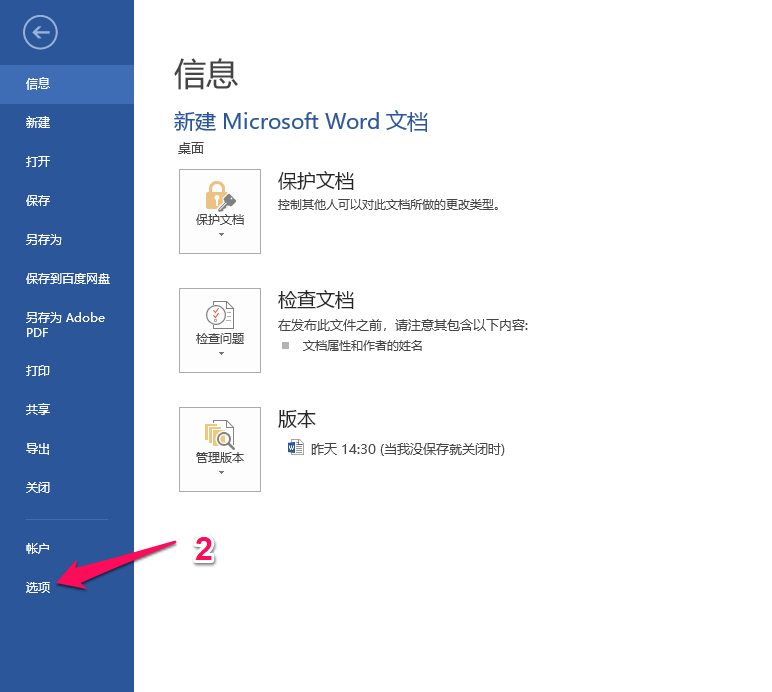Open the autosaved Word file icon

point(295,448)
